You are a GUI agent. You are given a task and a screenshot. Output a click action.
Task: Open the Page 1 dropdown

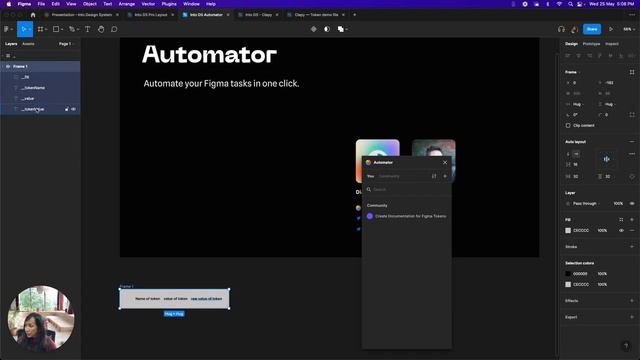coord(67,44)
